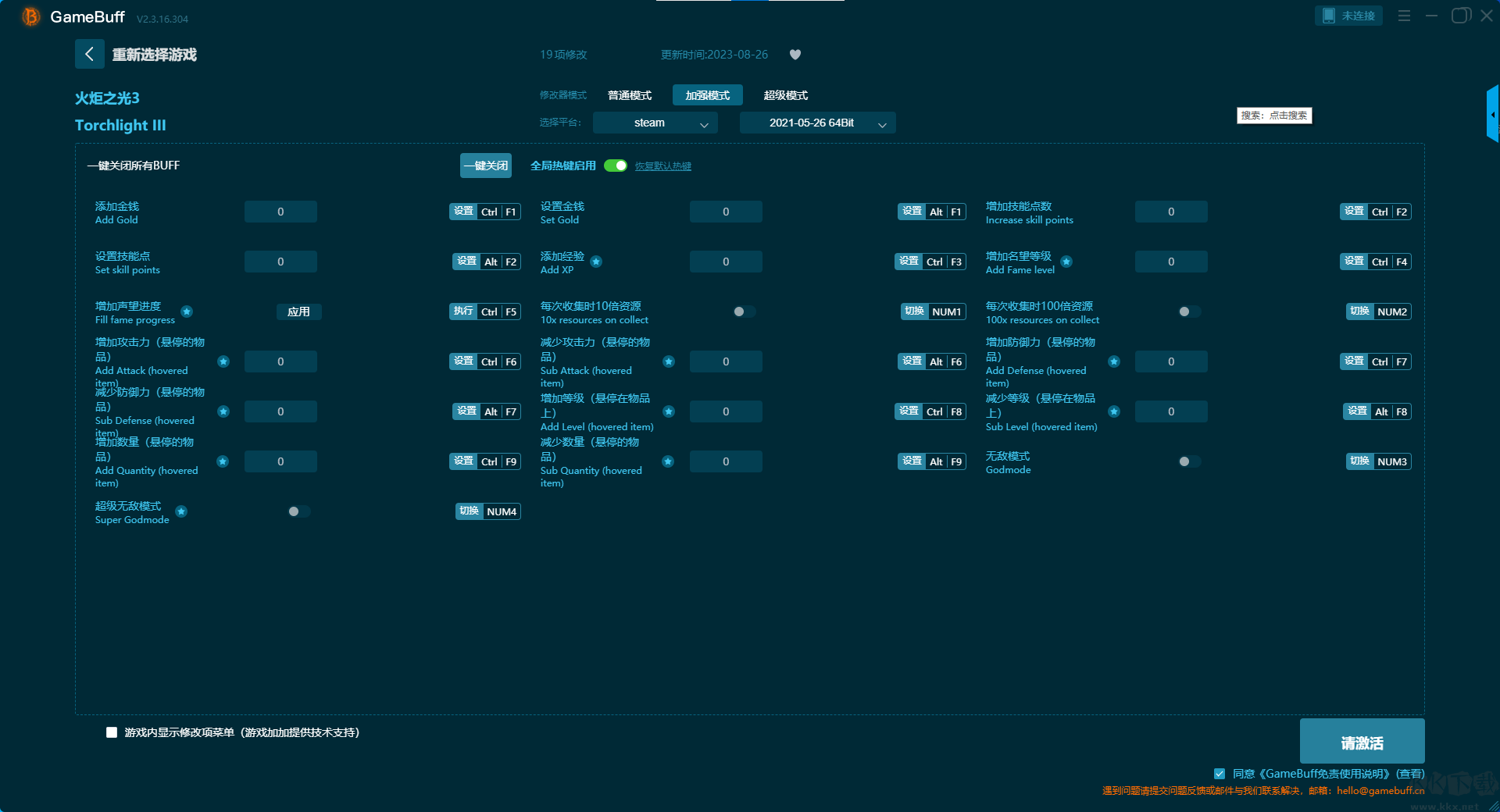The image size is (1500, 812).
Task: Open the steam platform dropdown
Action: click(x=655, y=123)
